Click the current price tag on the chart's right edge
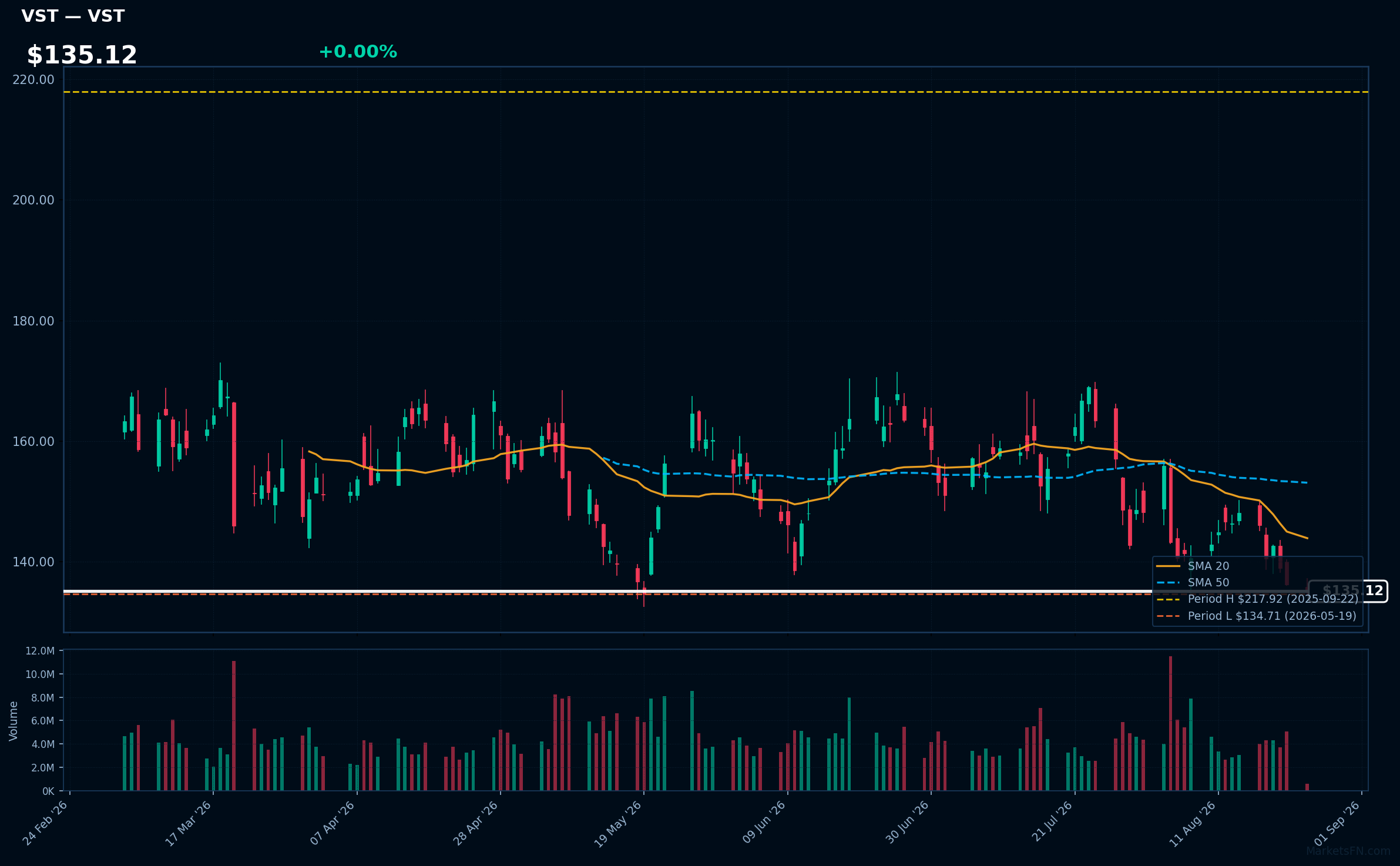This screenshot has width=1400, height=866. (x=1348, y=591)
